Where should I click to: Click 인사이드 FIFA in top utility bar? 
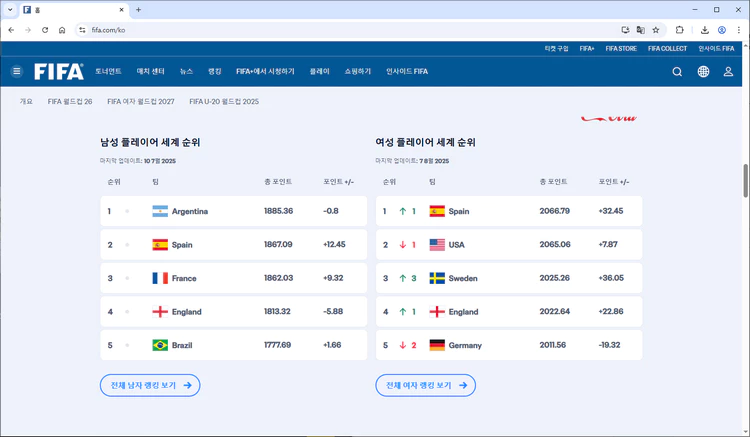(x=716, y=48)
